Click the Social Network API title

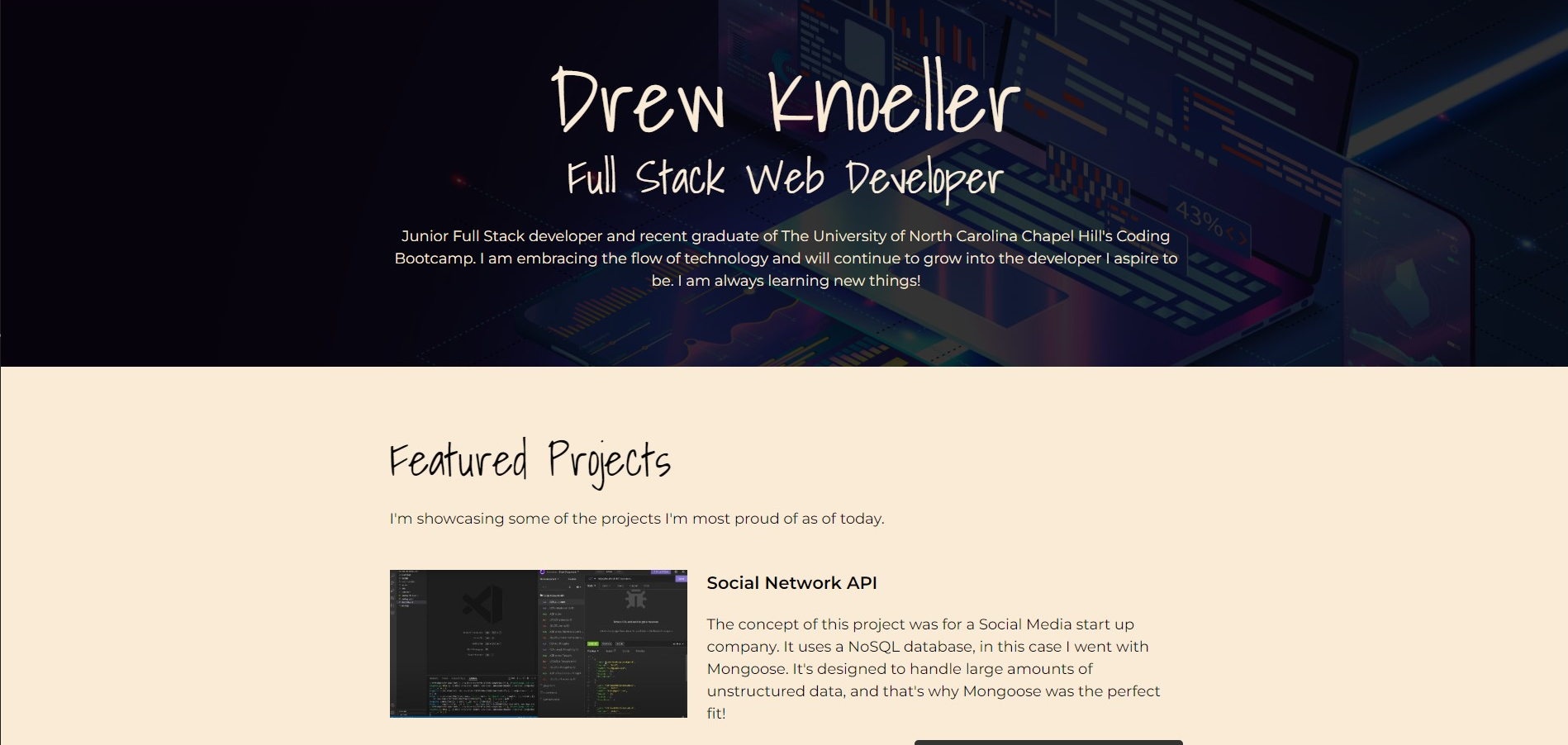(791, 583)
